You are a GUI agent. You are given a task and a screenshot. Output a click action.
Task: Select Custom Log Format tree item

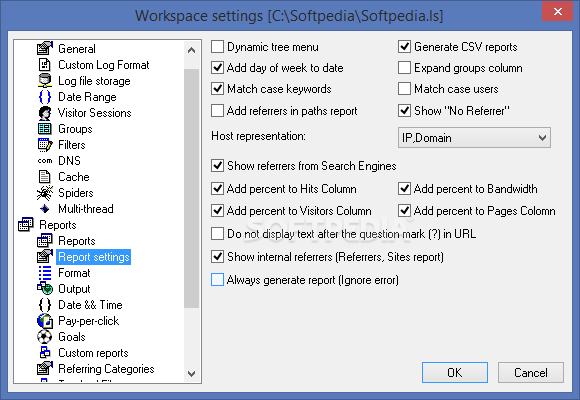[104, 65]
